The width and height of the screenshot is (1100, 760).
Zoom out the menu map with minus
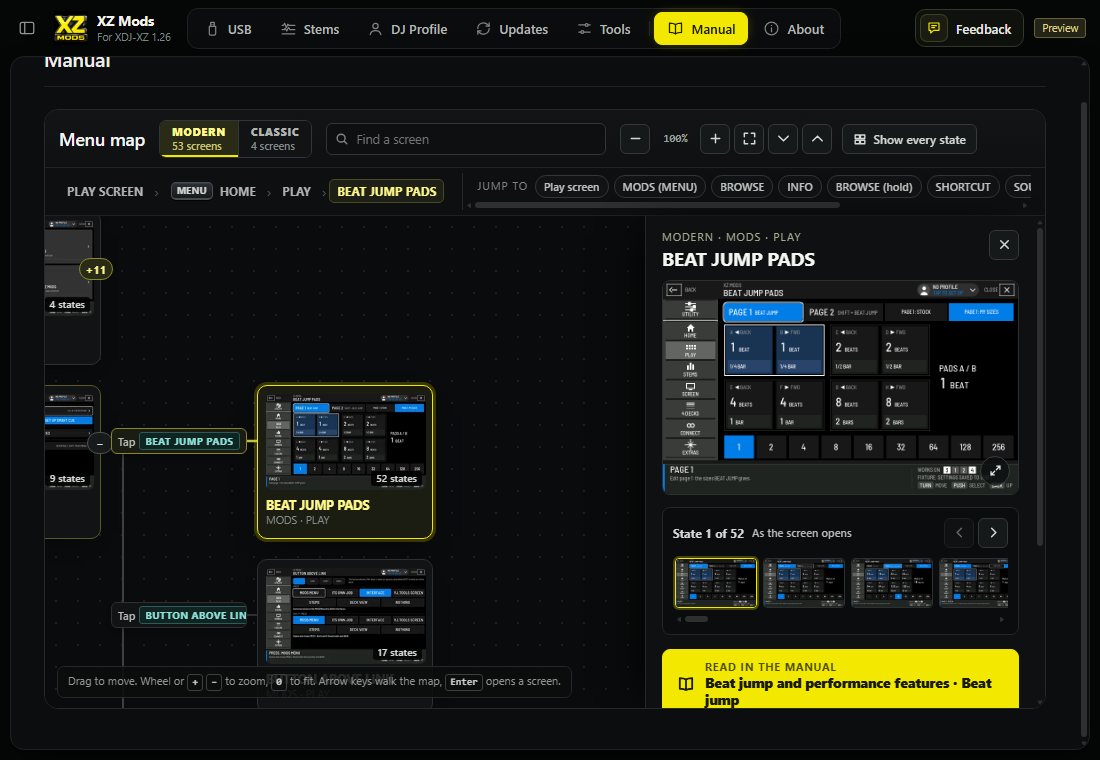tap(635, 139)
